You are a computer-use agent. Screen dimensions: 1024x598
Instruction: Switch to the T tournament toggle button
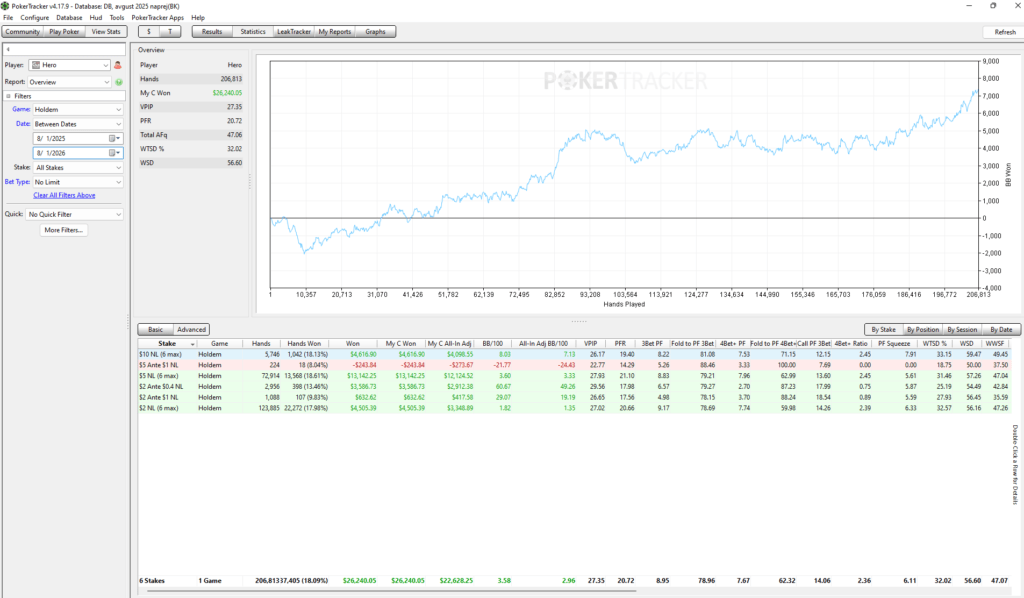170,31
